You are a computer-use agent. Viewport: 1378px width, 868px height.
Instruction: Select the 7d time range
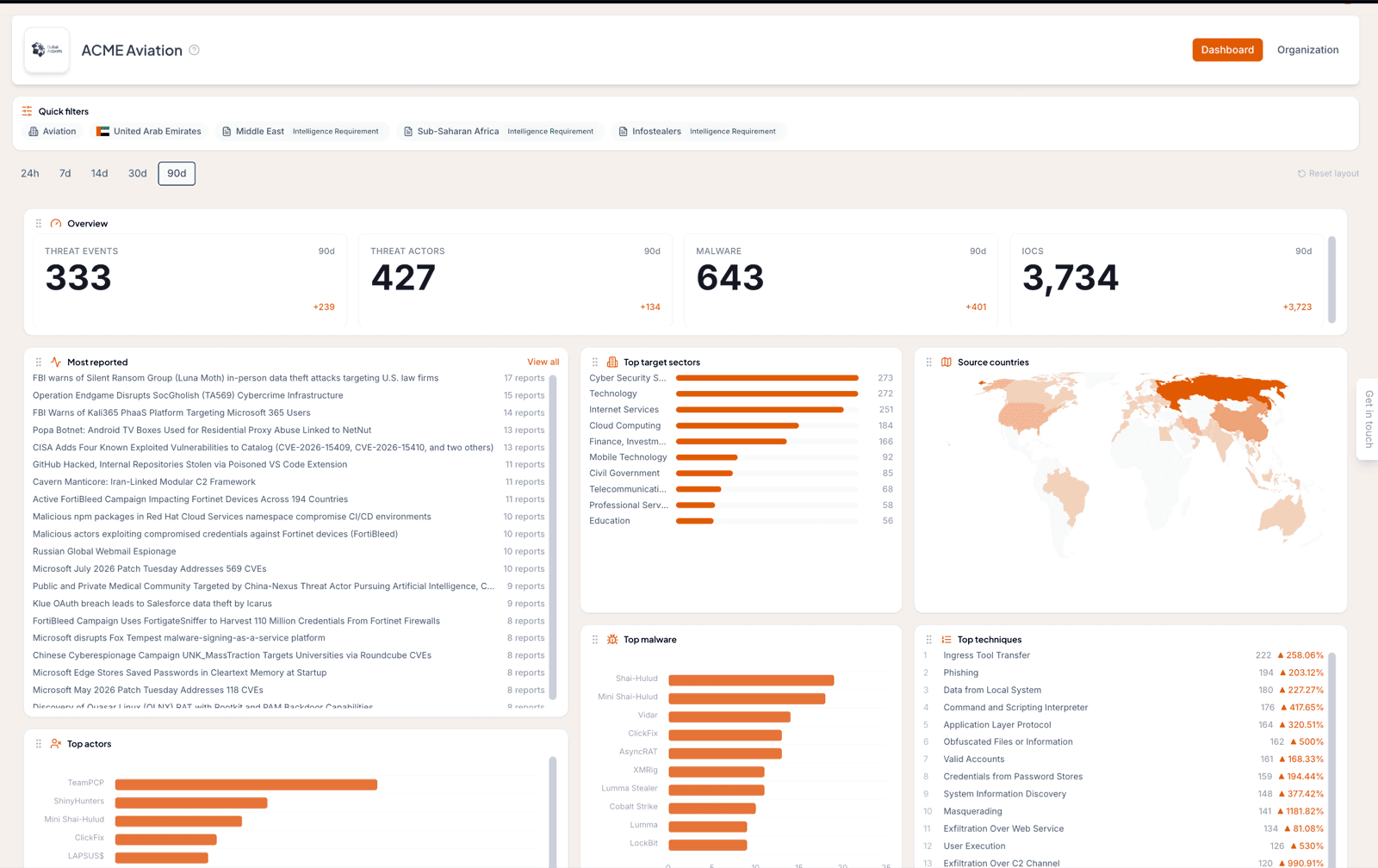coord(65,173)
